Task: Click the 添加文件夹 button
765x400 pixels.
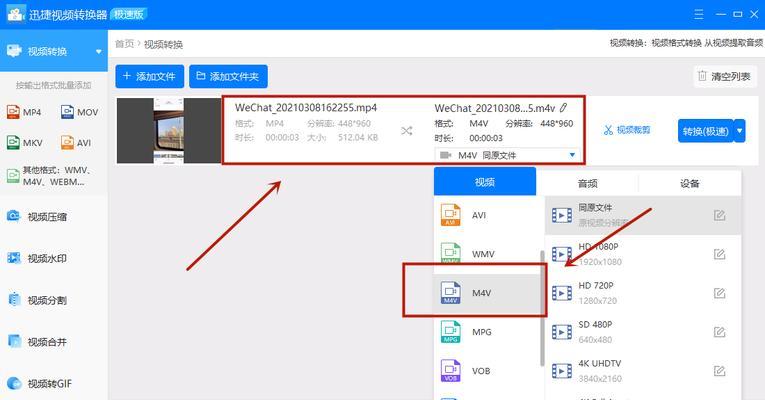Action: (x=228, y=77)
